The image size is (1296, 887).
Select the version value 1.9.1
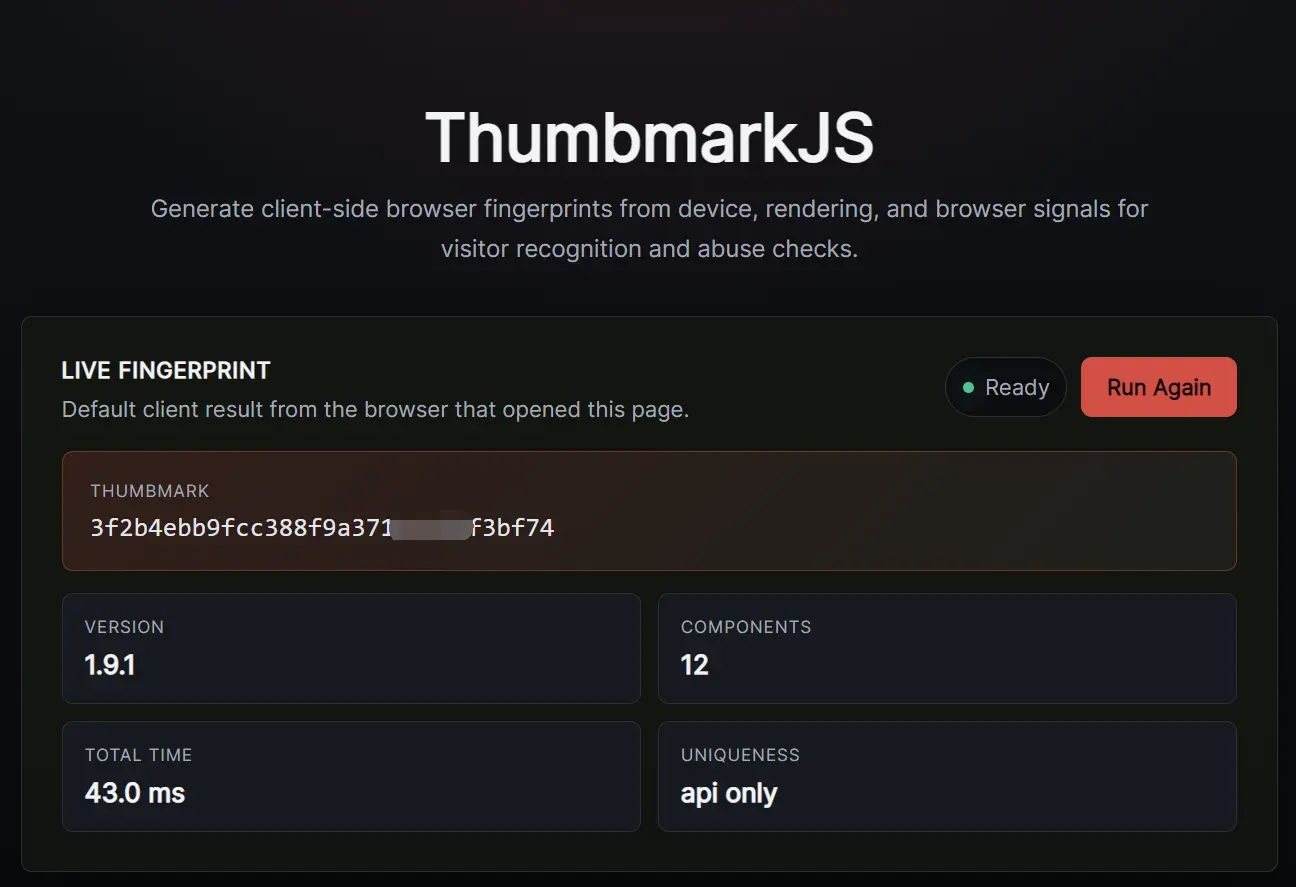(x=110, y=665)
